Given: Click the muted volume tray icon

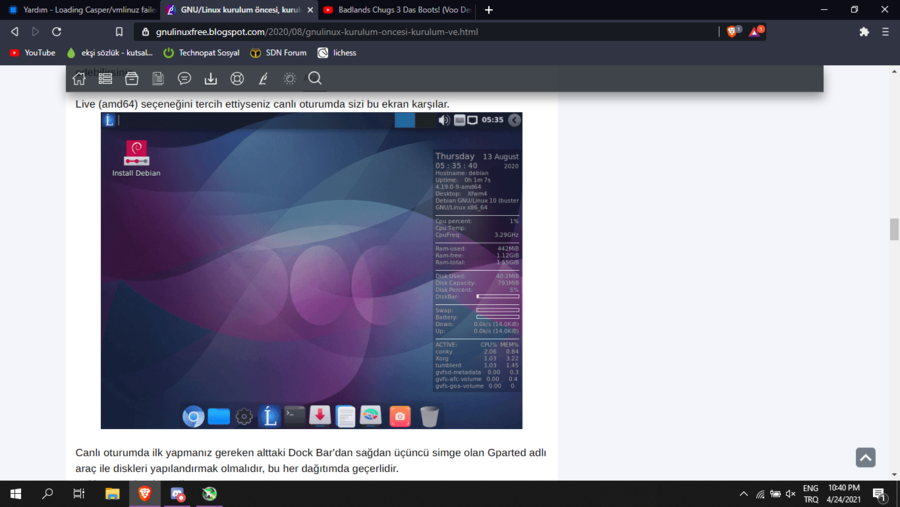Looking at the screenshot, I should 791,494.
